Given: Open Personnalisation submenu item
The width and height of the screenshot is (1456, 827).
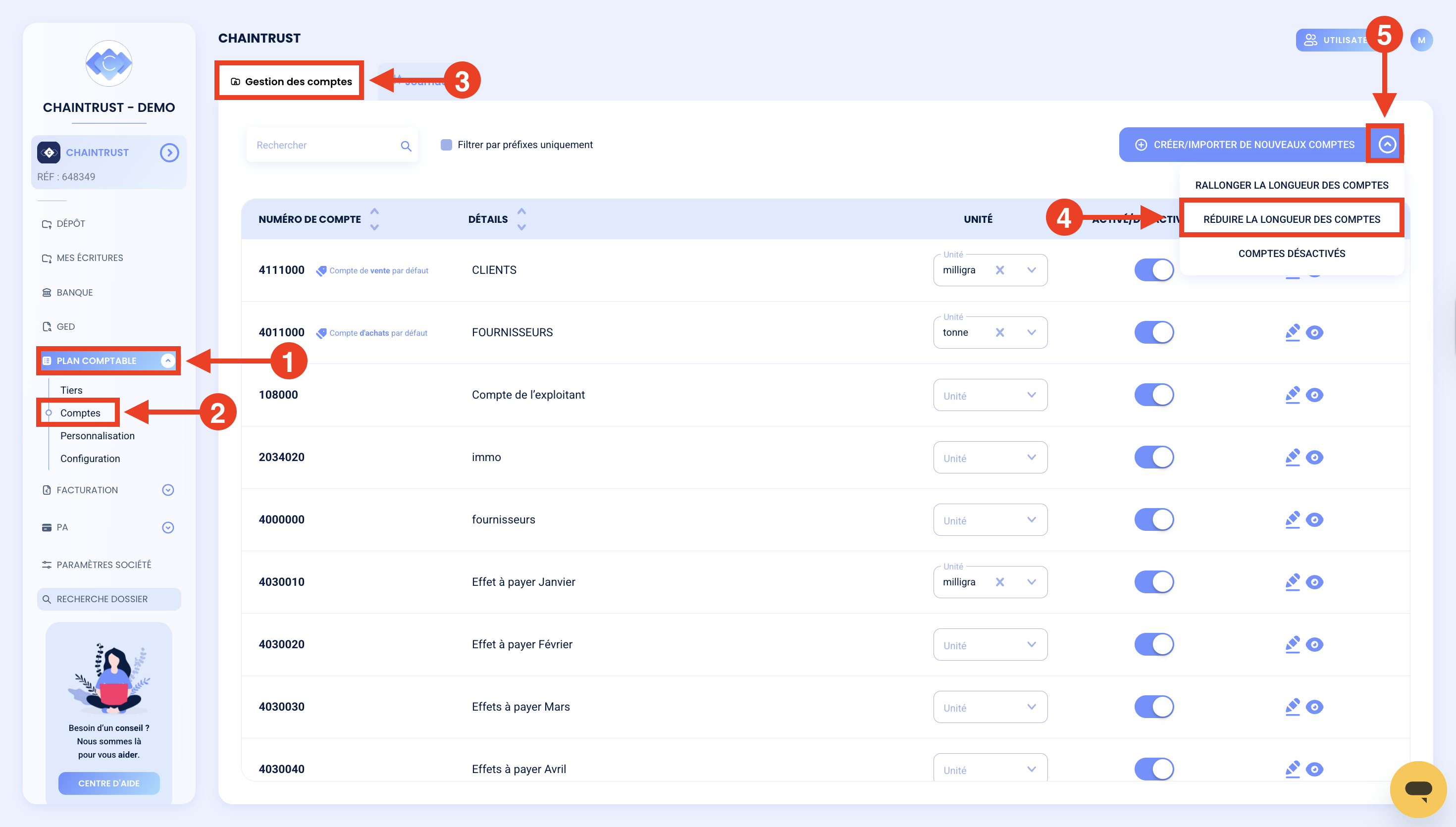Looking at the screenshot, I should 97,436.
